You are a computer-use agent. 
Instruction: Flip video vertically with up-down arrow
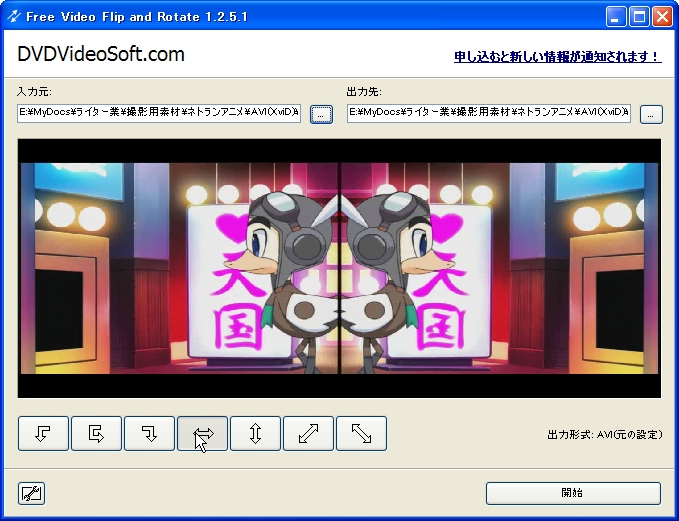[x=255, y=434]
